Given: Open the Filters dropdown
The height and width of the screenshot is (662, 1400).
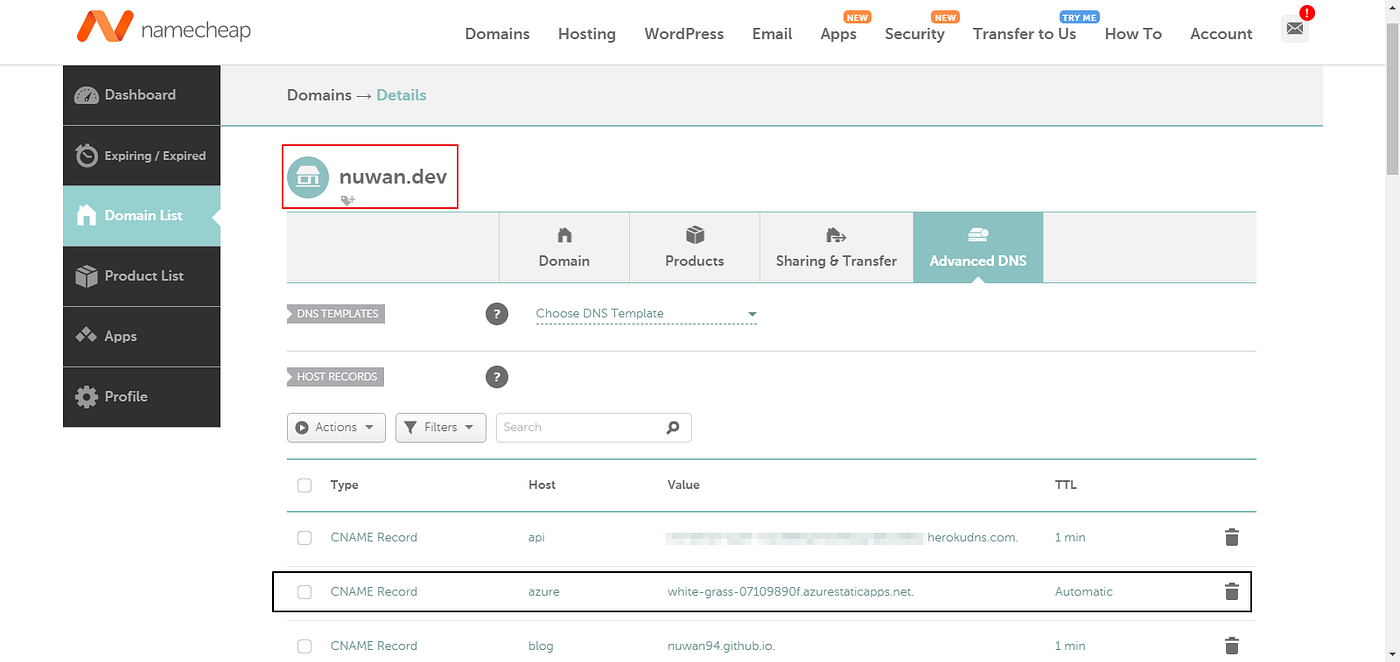Looking at the screenshot, I should click(x=441, y=427).
